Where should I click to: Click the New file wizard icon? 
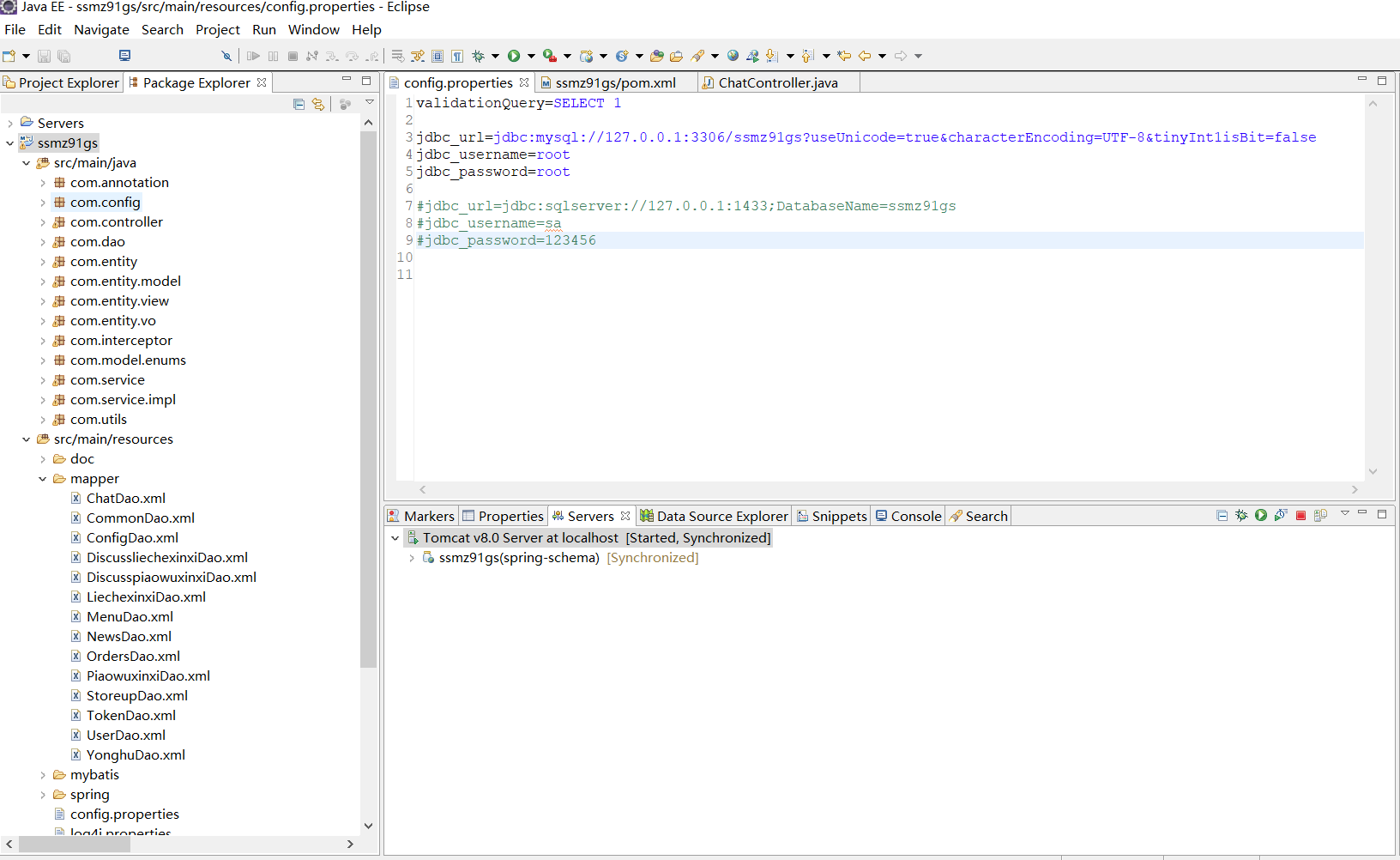[x=9, y=56]
